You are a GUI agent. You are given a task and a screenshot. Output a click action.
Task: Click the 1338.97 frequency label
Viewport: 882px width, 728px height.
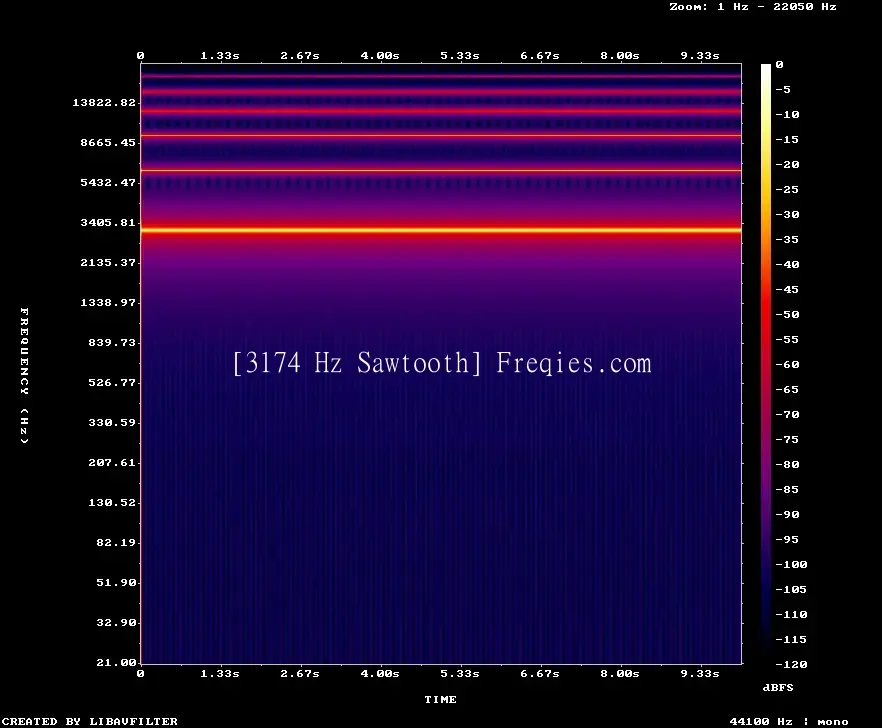(108, 302)
